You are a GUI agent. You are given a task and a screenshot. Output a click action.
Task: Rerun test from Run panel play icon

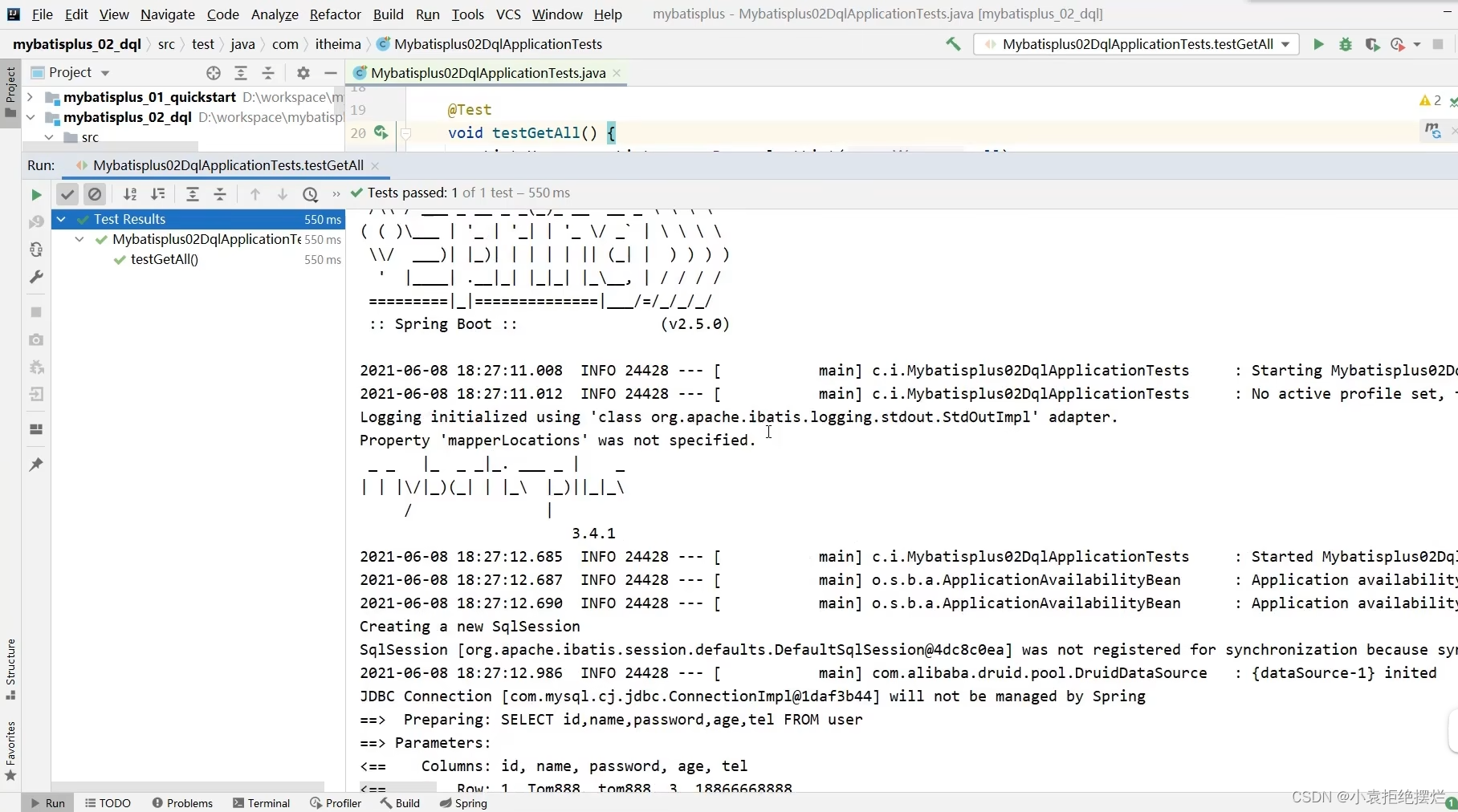click(x=36, y=194)
